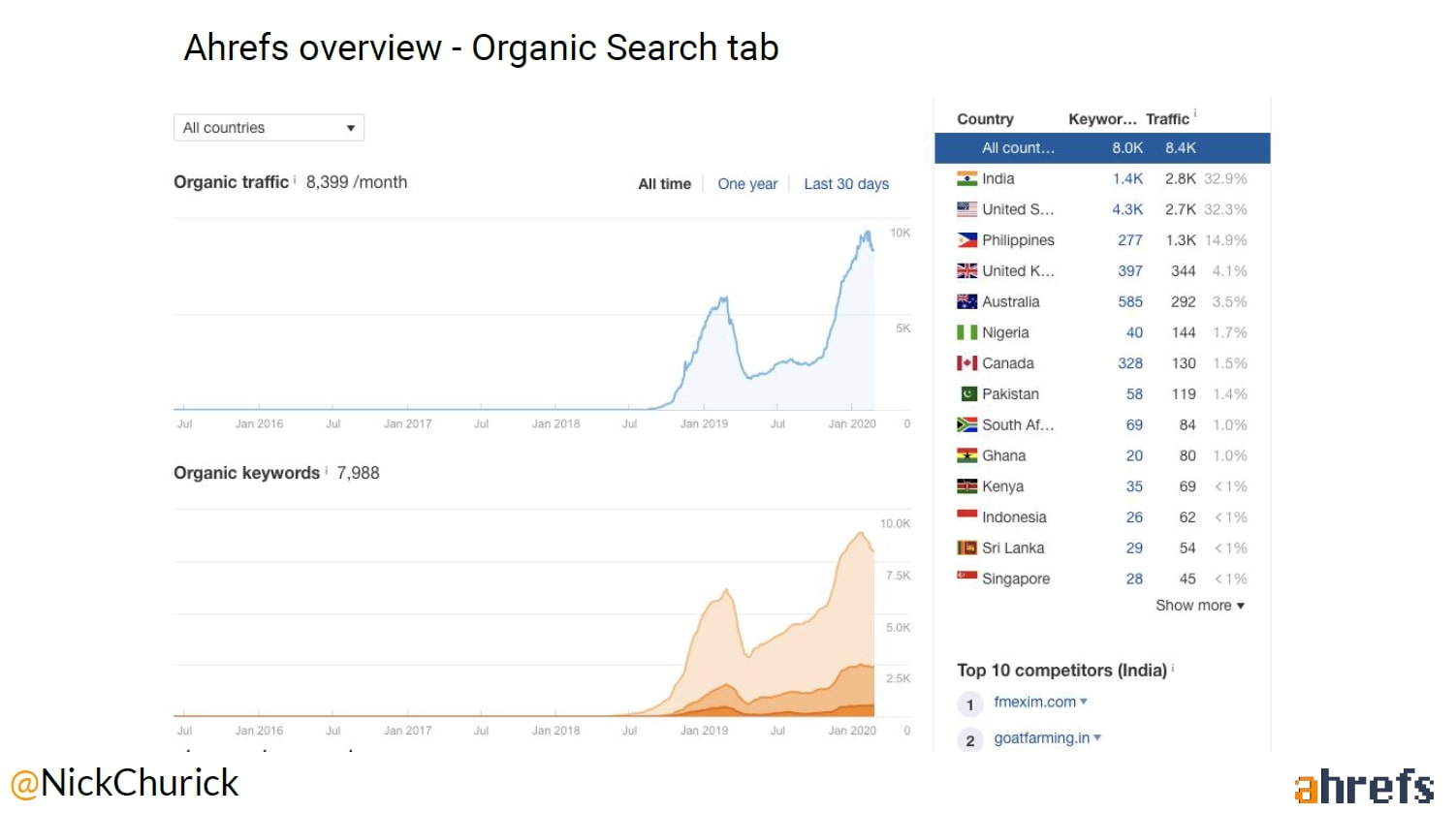
Task: Select the All countries table row
Action: click(x=1101, y=148)
